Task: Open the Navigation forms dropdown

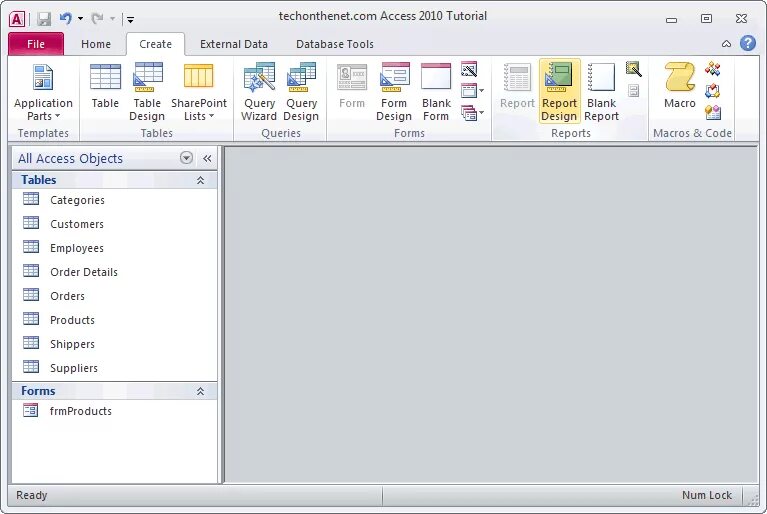Action: [472, 90]
